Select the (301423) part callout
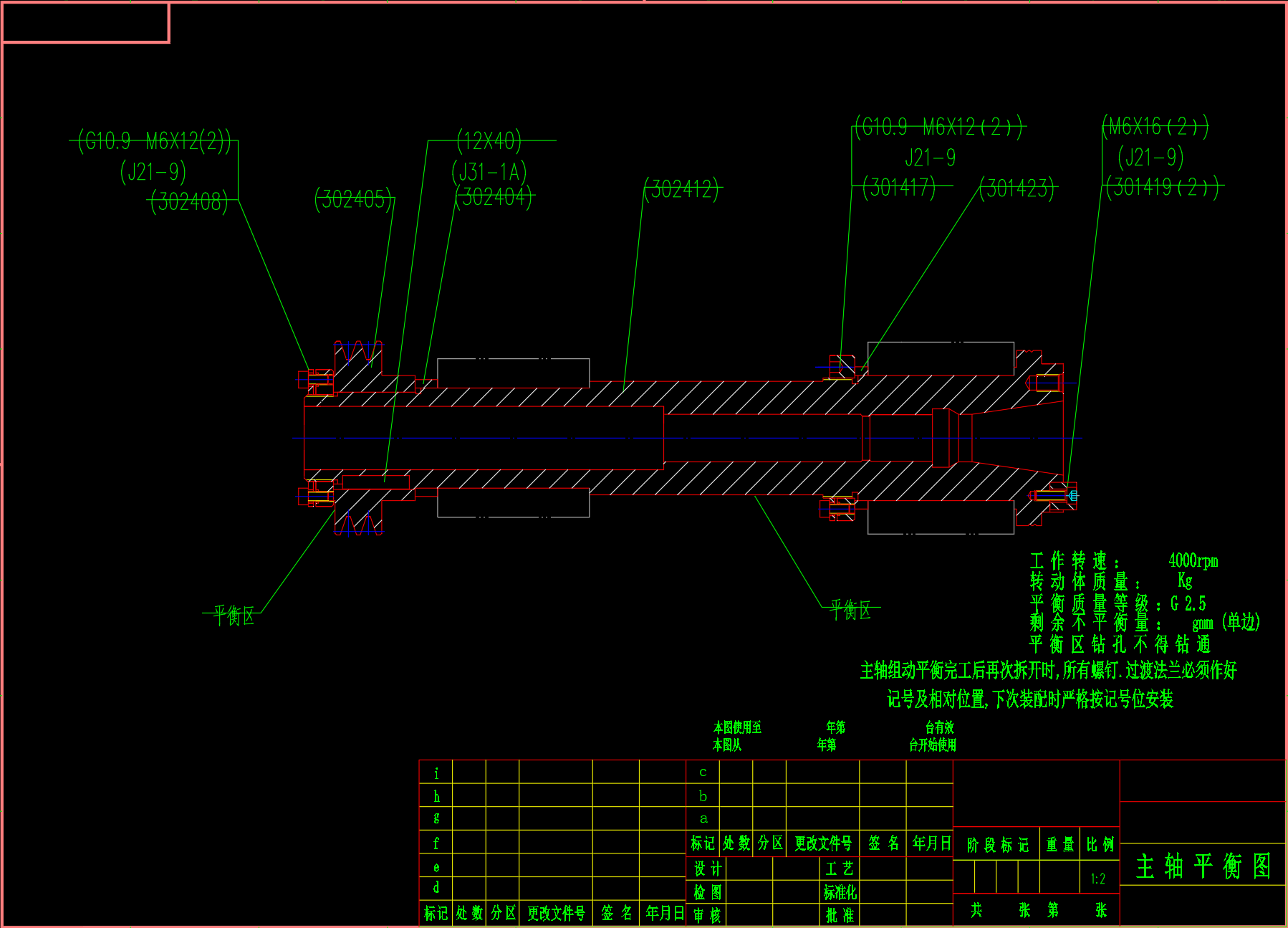The height and width of the screenshot is (928, 1288). [1017, 188]
